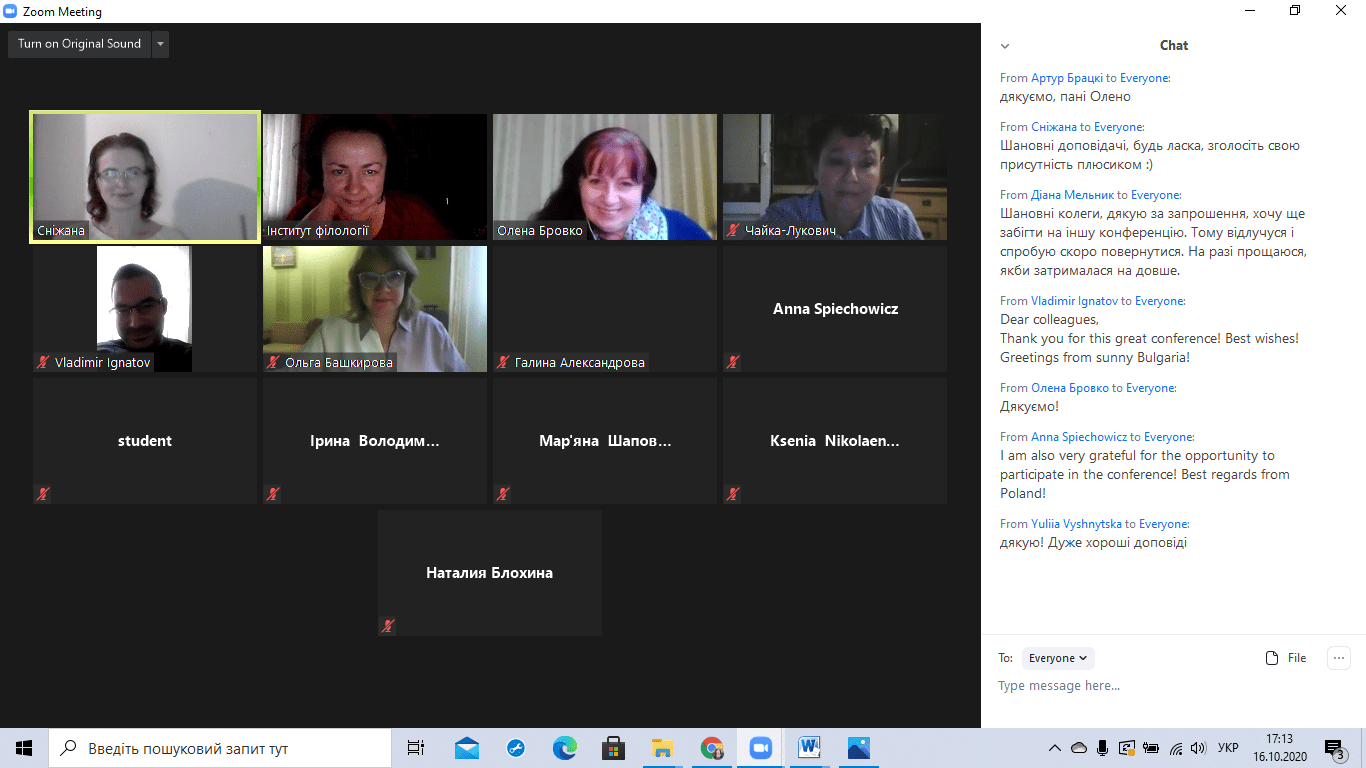Viewport: 1366px width, 768px height.
Task: Open the Everyone recipient dropdown in chat
Action: tap(1058, 658)
